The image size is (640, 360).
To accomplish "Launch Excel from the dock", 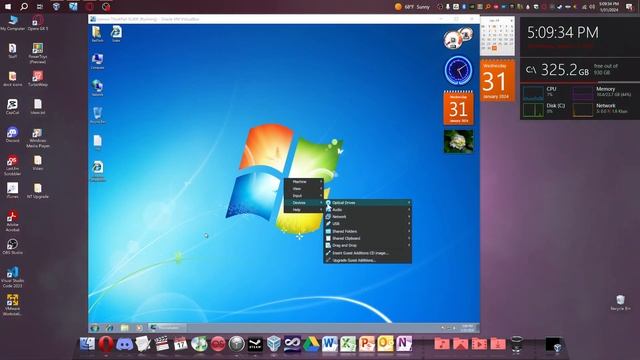I will (348, 344).
